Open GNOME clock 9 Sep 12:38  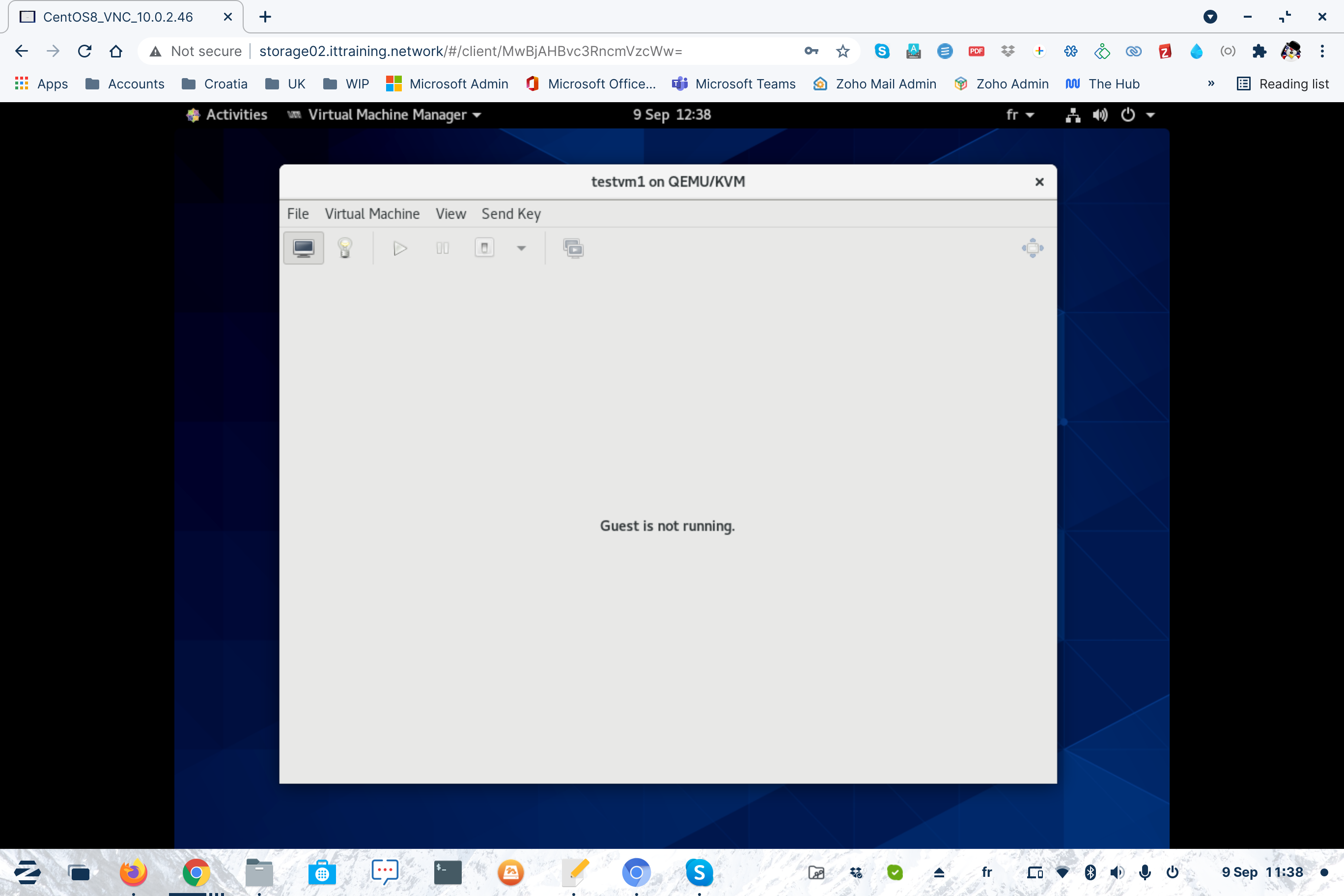672,115
